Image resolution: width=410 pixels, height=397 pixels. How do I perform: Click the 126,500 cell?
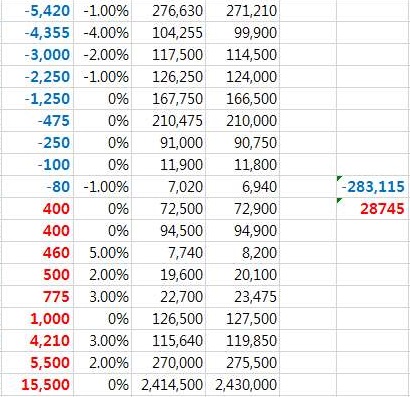point(168,319)
